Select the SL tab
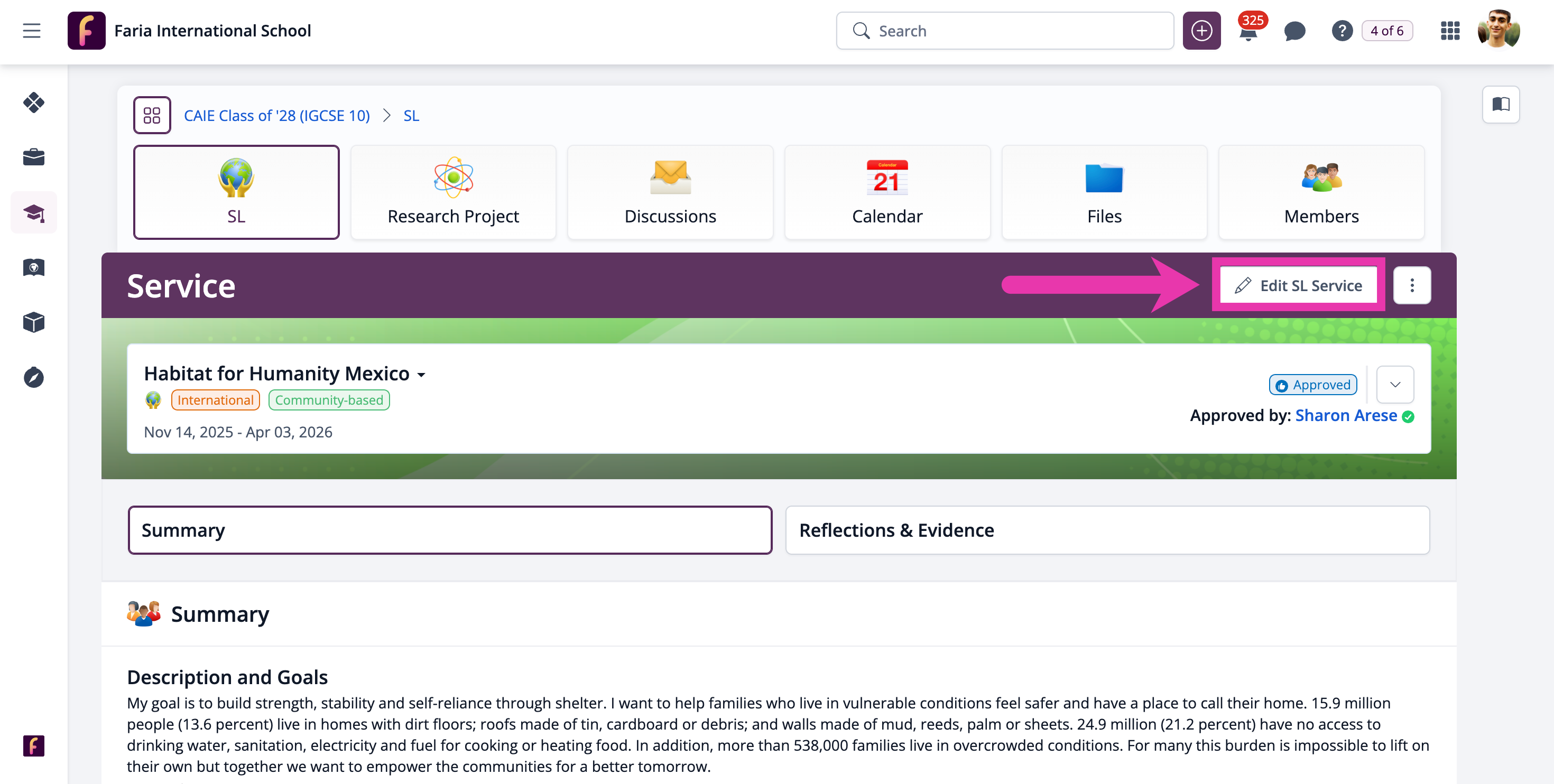This screenshot has width=1554, height=784. pyautogui.click(x=236, y=192)
